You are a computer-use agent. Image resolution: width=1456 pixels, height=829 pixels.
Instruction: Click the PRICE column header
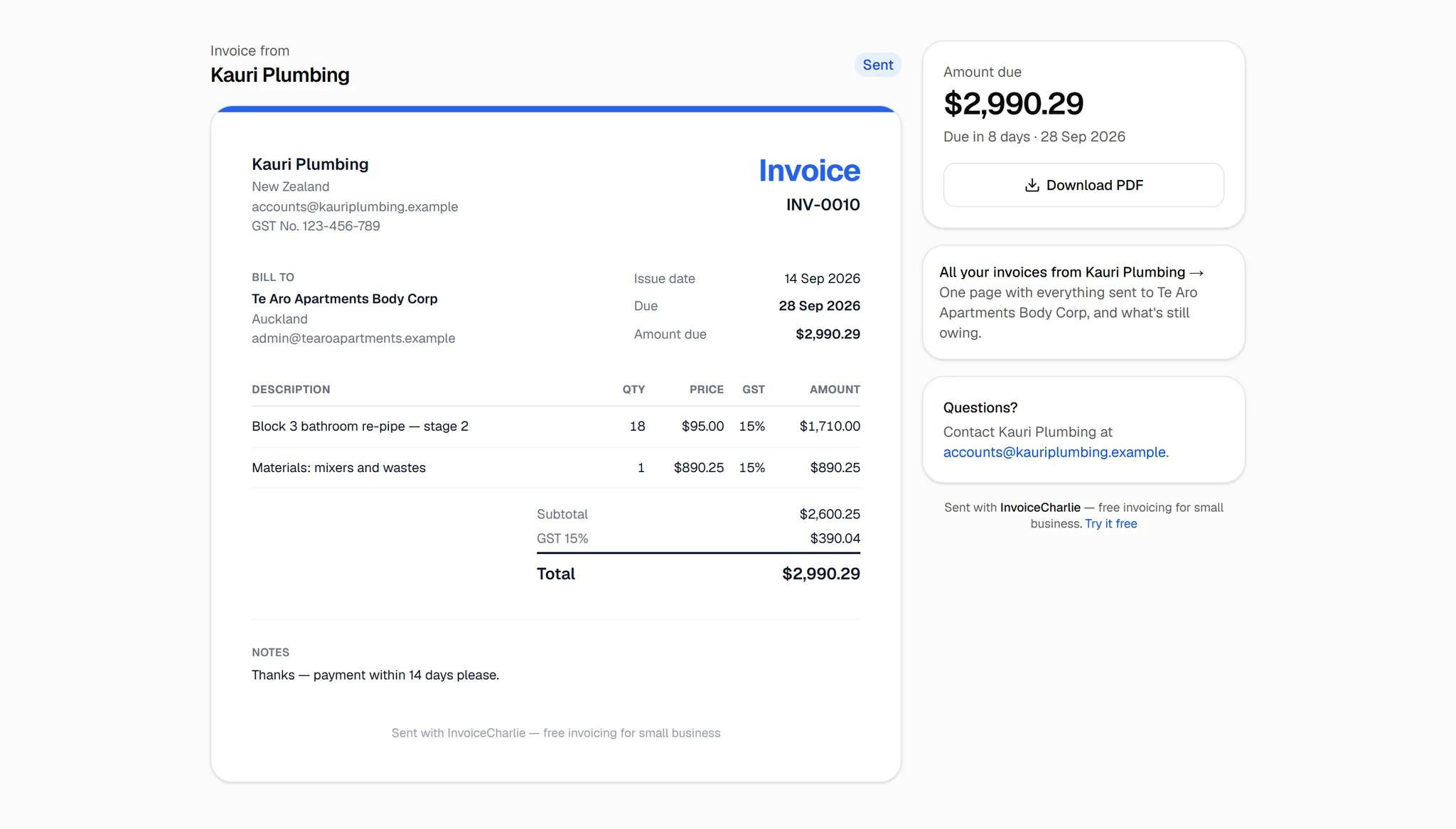coord(707,390)
